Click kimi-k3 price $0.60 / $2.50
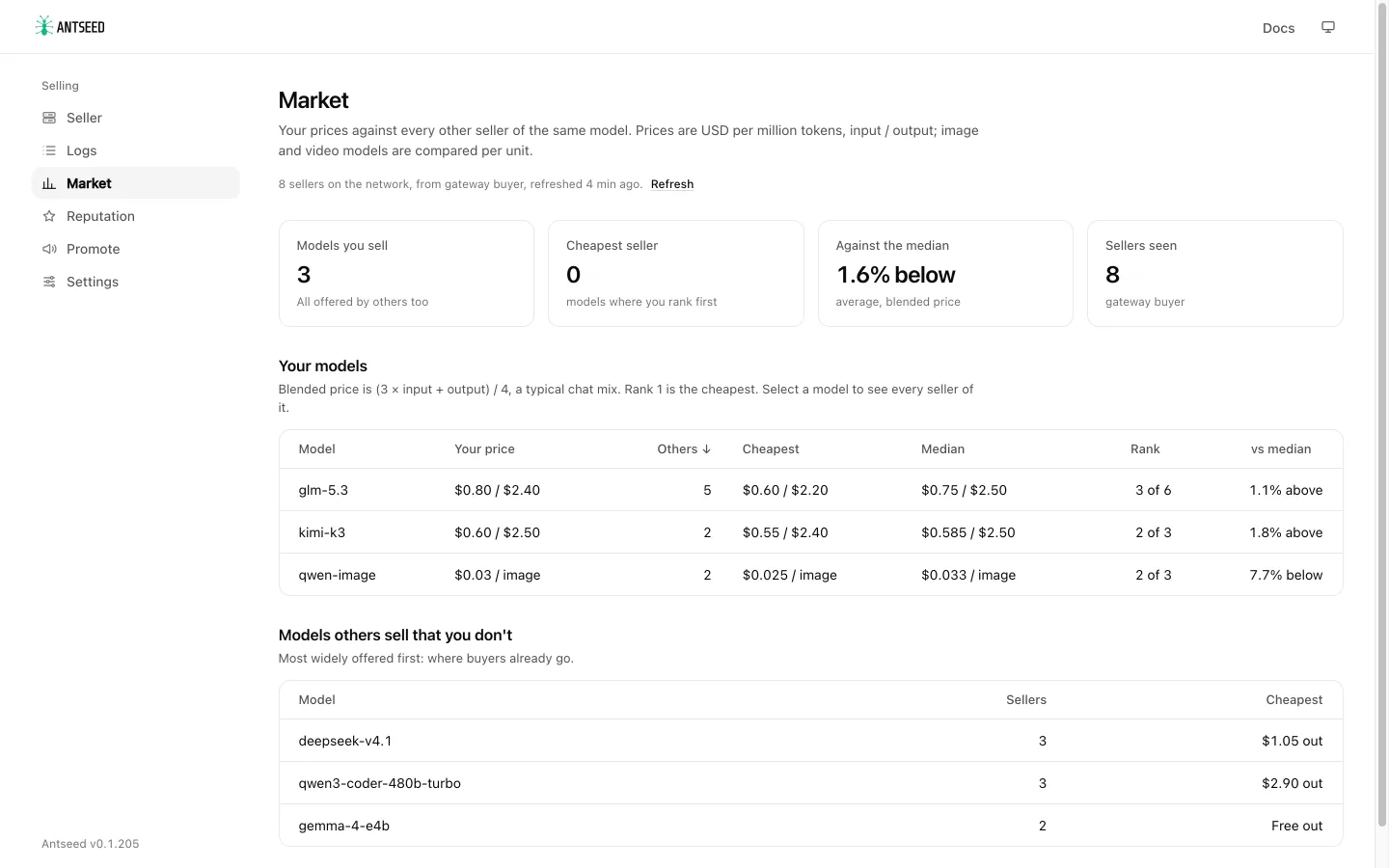Image resolution: width=1389 pixels, height=868 pixels. tap(497, 532)
